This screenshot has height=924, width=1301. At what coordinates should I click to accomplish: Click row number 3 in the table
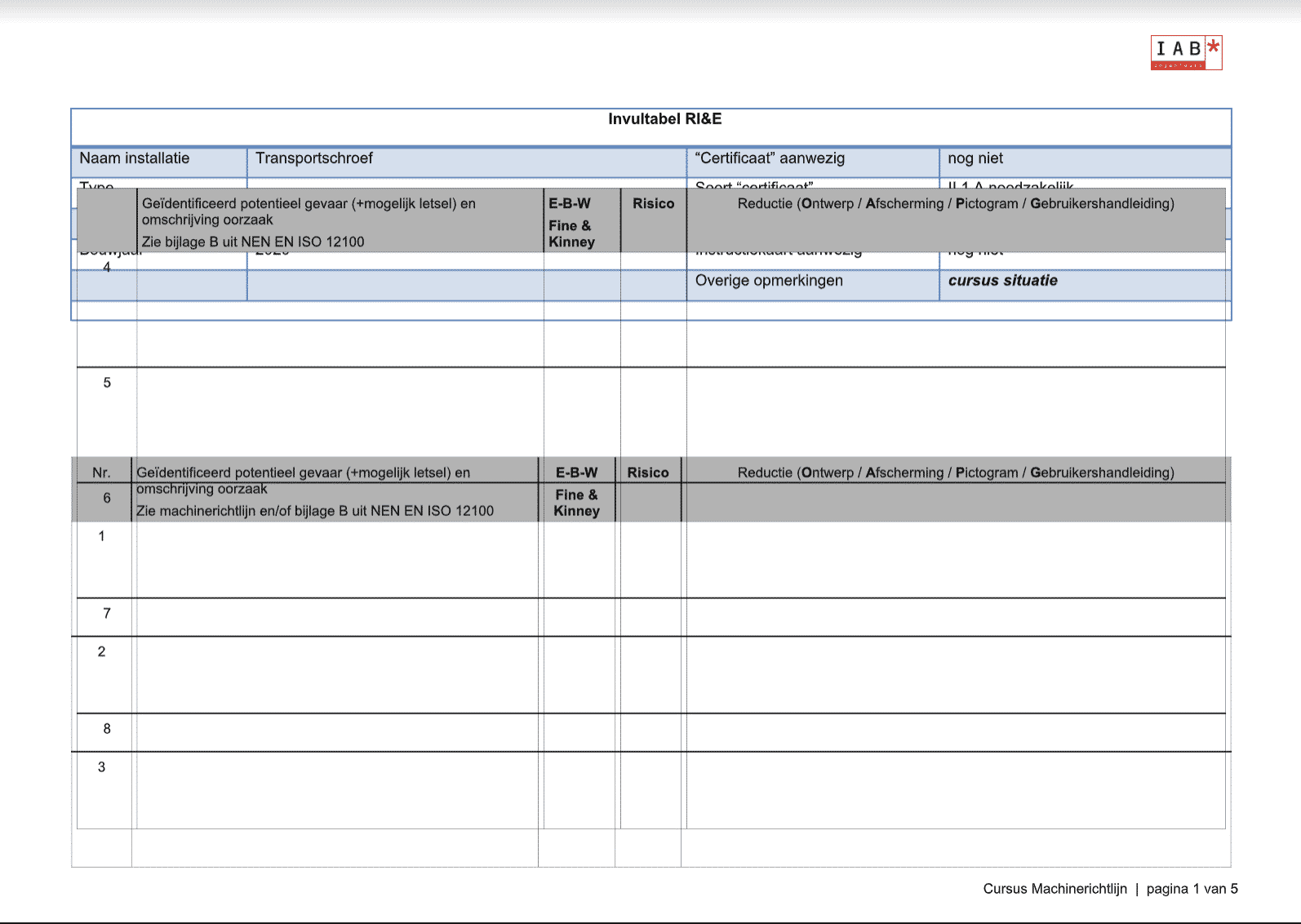tap(101, 767)
